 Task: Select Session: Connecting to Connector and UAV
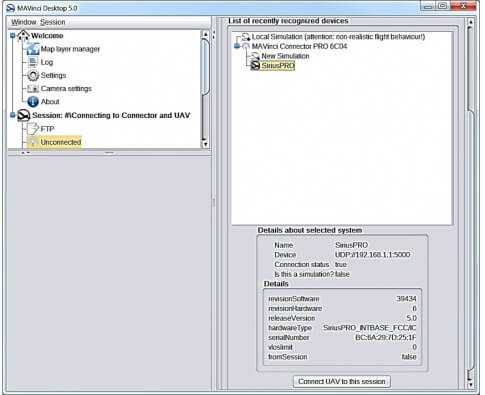click(111, 115)
